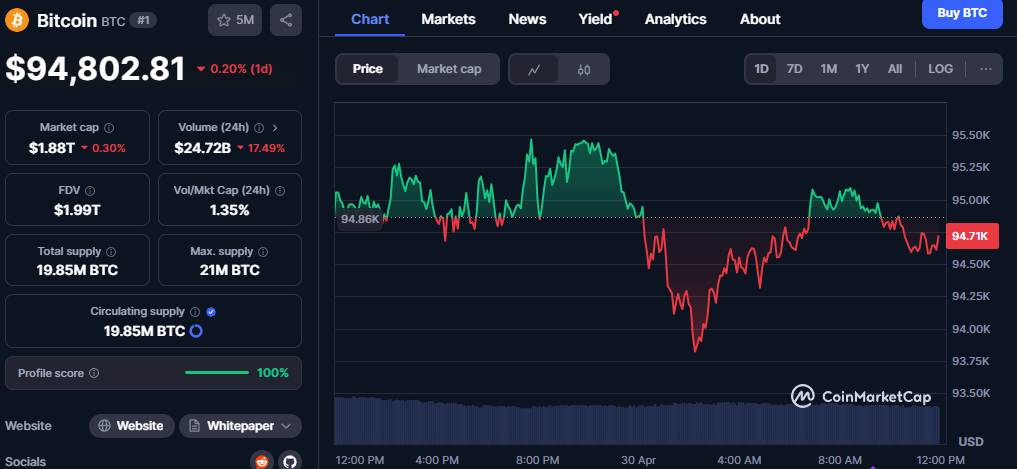Click the 95.50K price axis label
The width and height of the screenshot is (1017, 469).
click(971, 136)
